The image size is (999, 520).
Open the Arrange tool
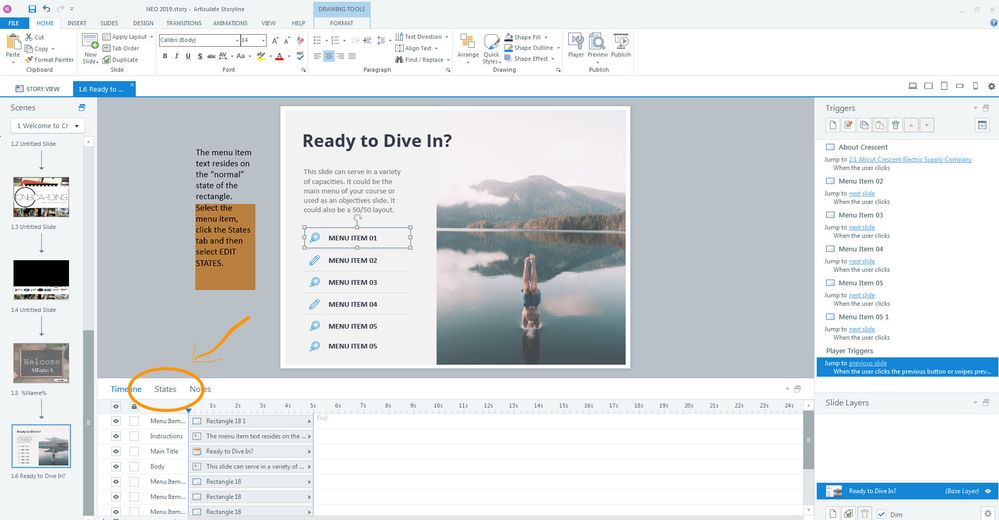click(x=467, y=45)
